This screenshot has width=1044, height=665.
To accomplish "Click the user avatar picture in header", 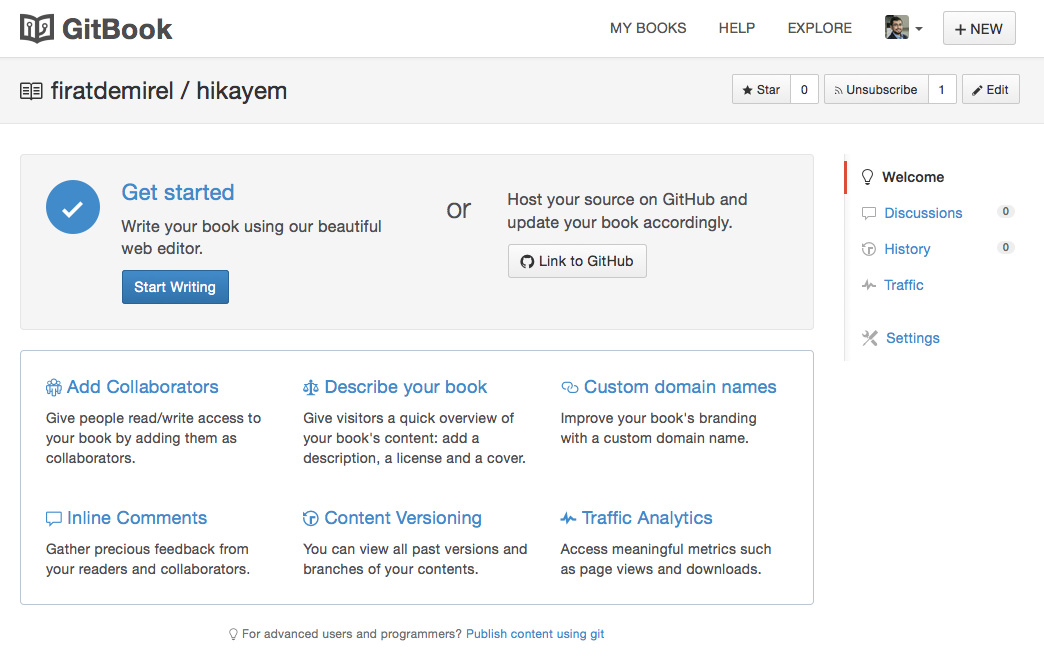I will (x=897, y=28).
